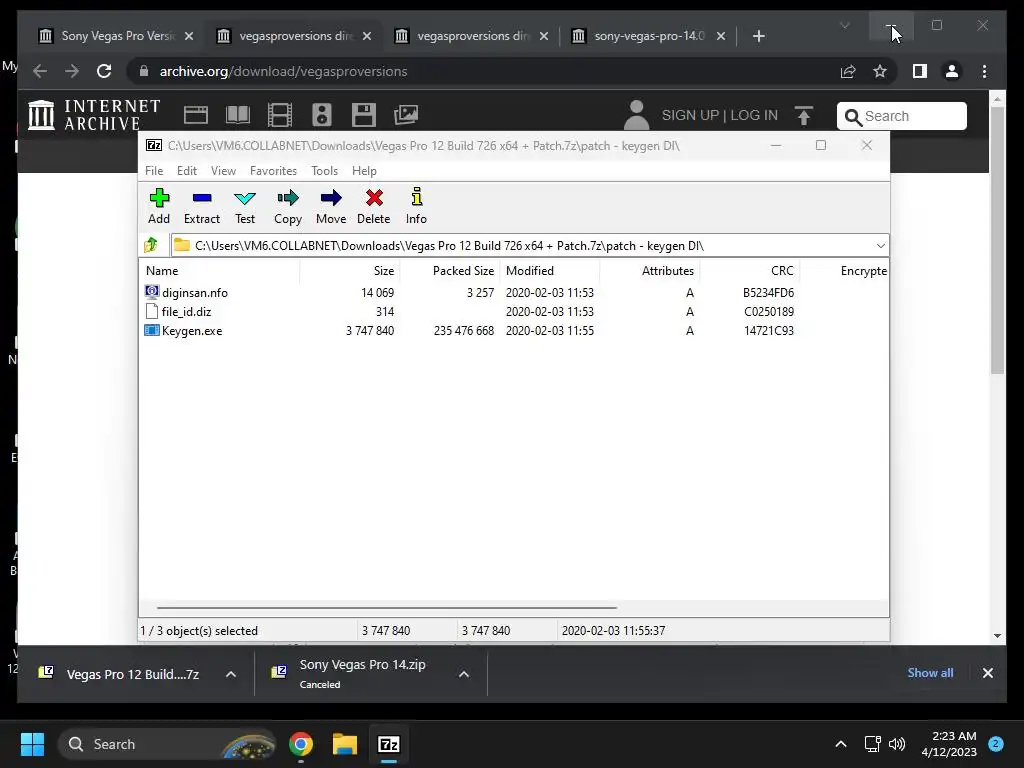Open Internet Archive software floppy icon
1024x768 pixels.
(363, 115)
